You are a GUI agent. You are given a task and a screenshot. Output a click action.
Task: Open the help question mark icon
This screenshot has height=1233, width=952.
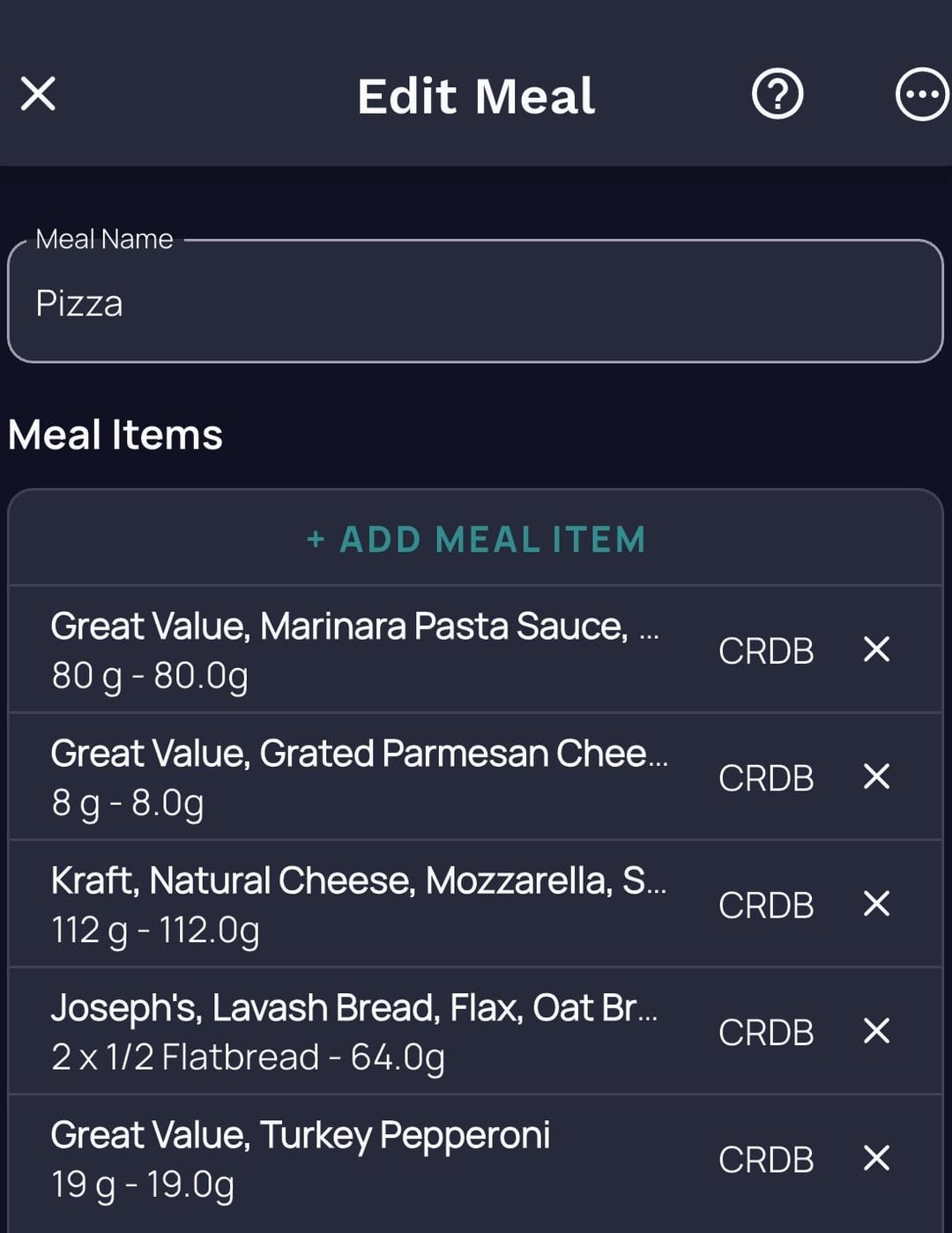point(777,93)
